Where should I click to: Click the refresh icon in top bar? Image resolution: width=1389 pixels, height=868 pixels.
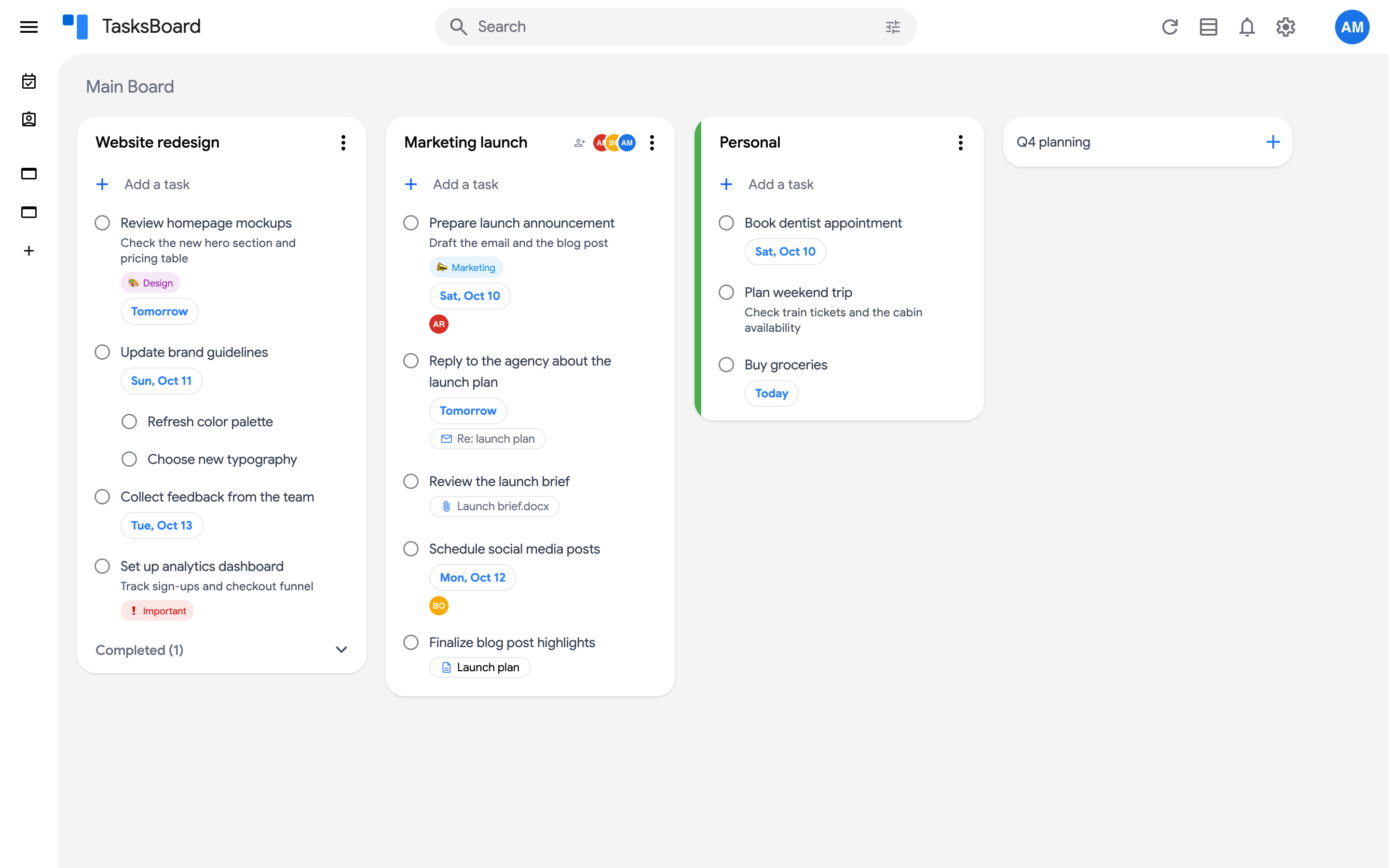pyautogui.click(x=1169, y=27)
